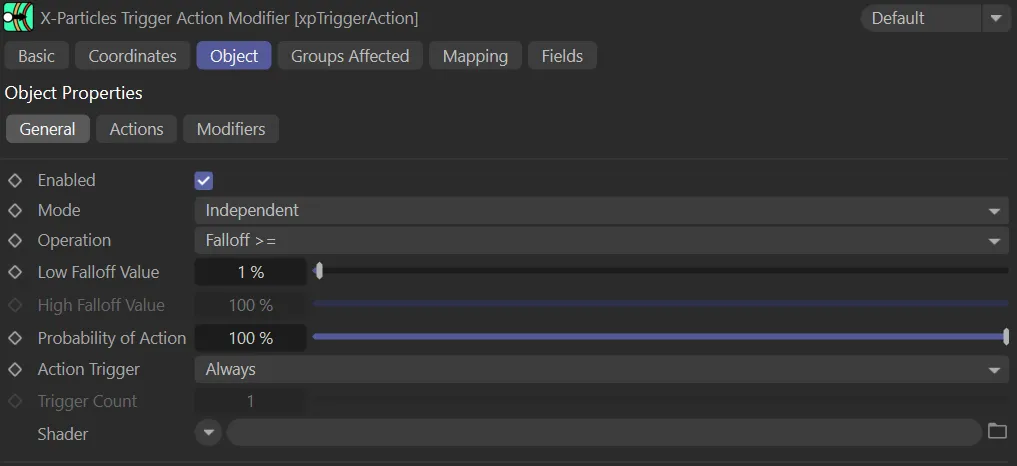Click the Probability of Action slider
This screenshot has height=466, width=1017.
click(660, 336)
